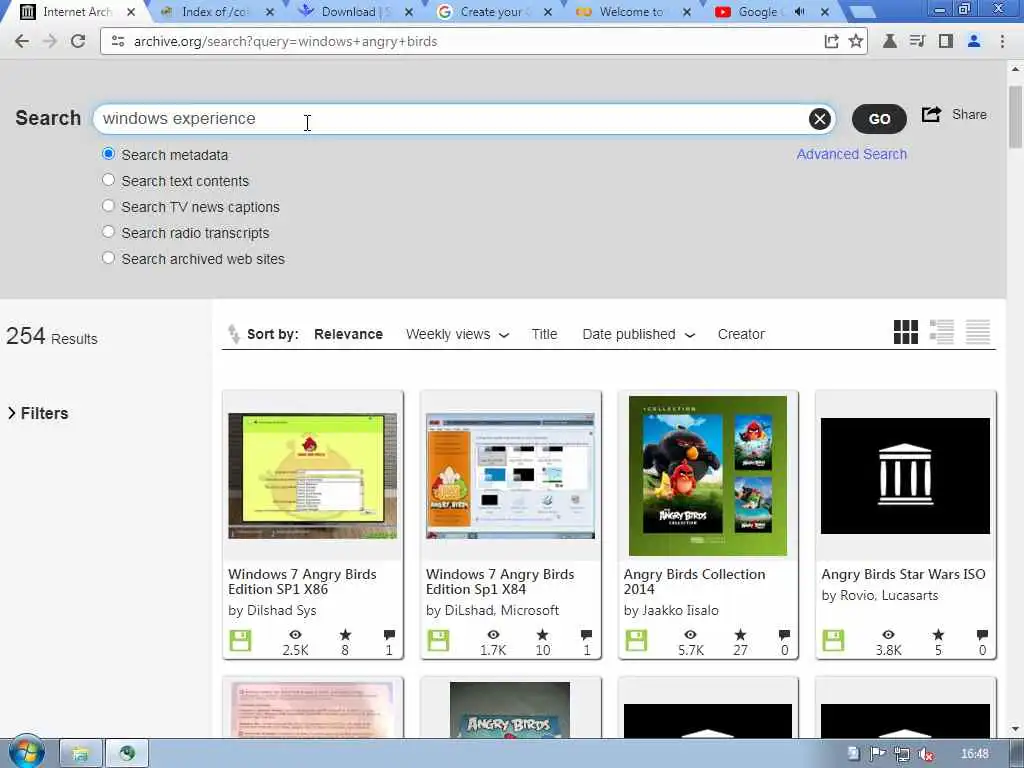Sort results by Relevance

pyautogui.click(x=348, y=334)
